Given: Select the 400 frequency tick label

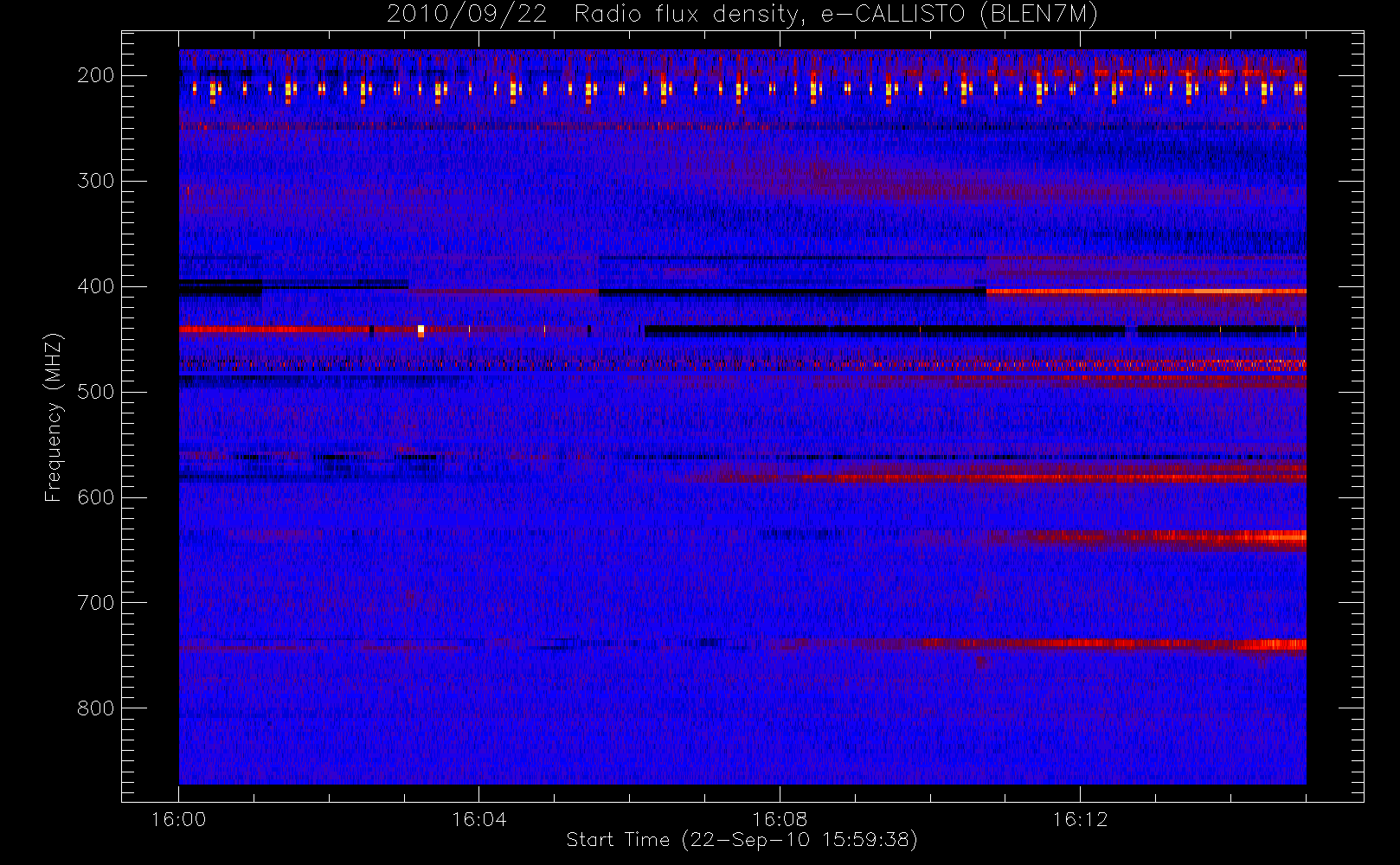Looking at the screenshot, I should click(96, 286).
